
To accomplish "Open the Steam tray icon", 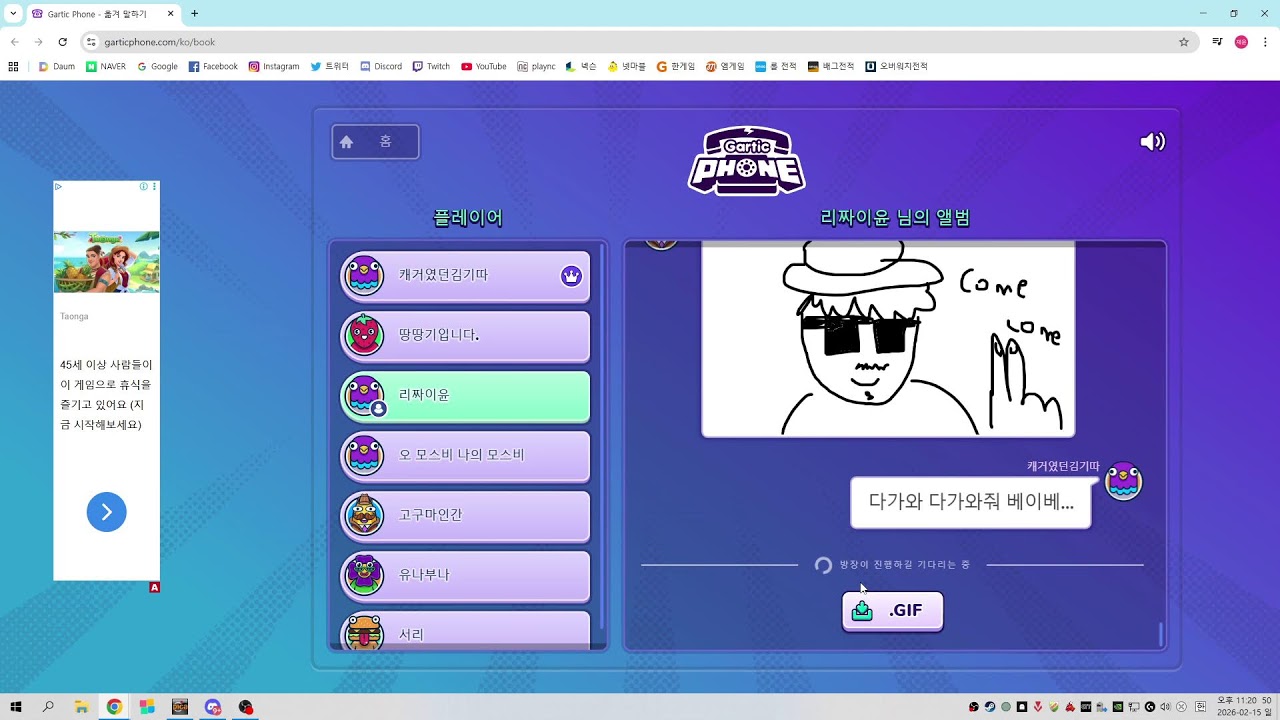I will (990, 707).
